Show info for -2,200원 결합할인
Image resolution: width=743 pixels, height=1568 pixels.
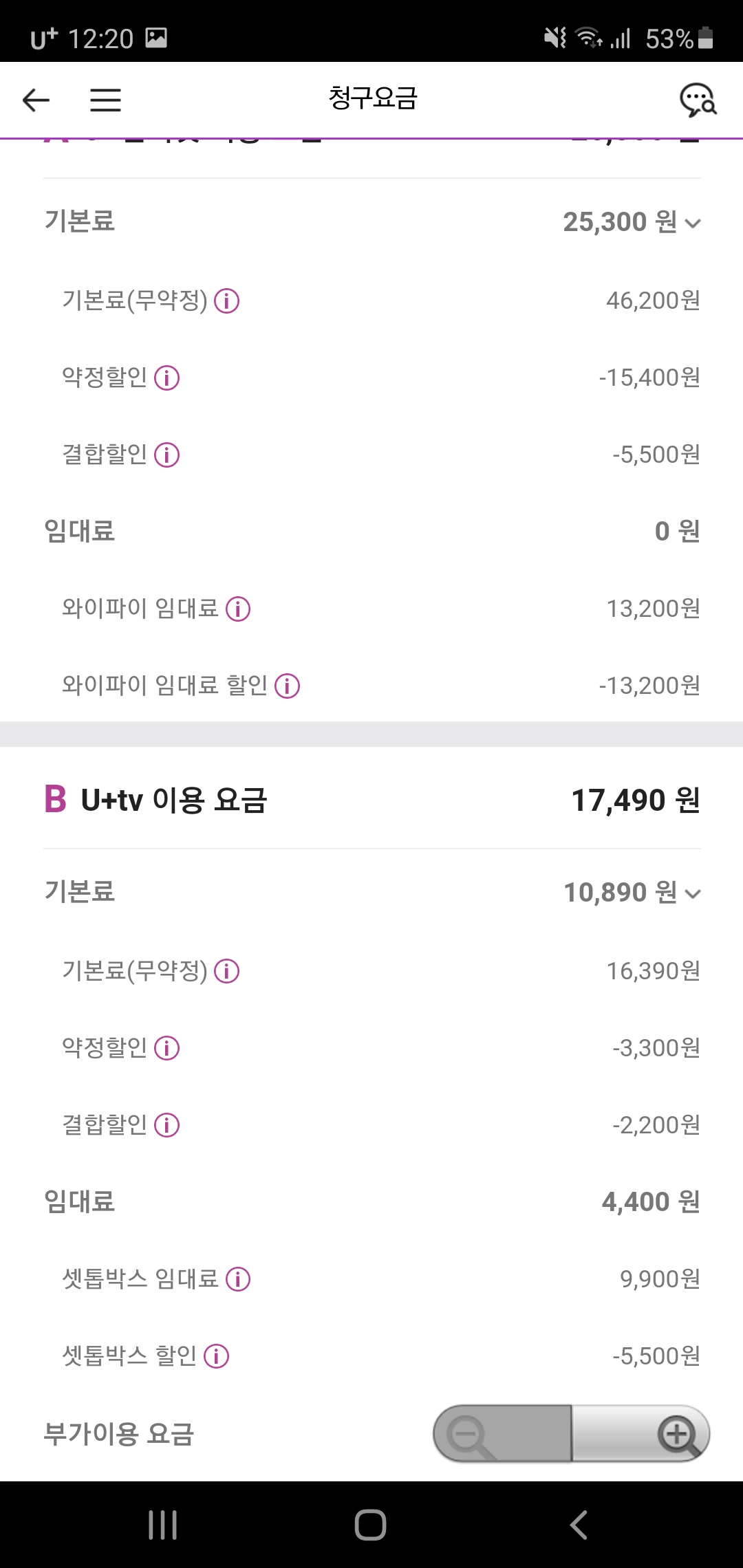[x=166, y=1125]
